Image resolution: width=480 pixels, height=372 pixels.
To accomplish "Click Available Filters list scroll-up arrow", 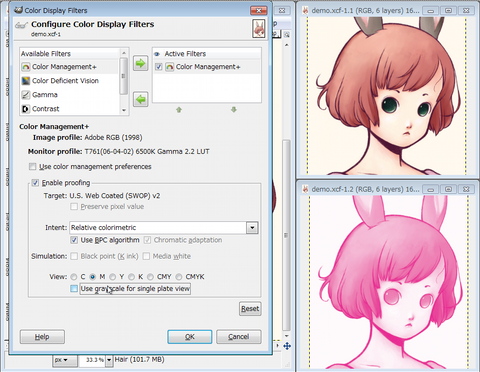I will [x=124, y=53].
